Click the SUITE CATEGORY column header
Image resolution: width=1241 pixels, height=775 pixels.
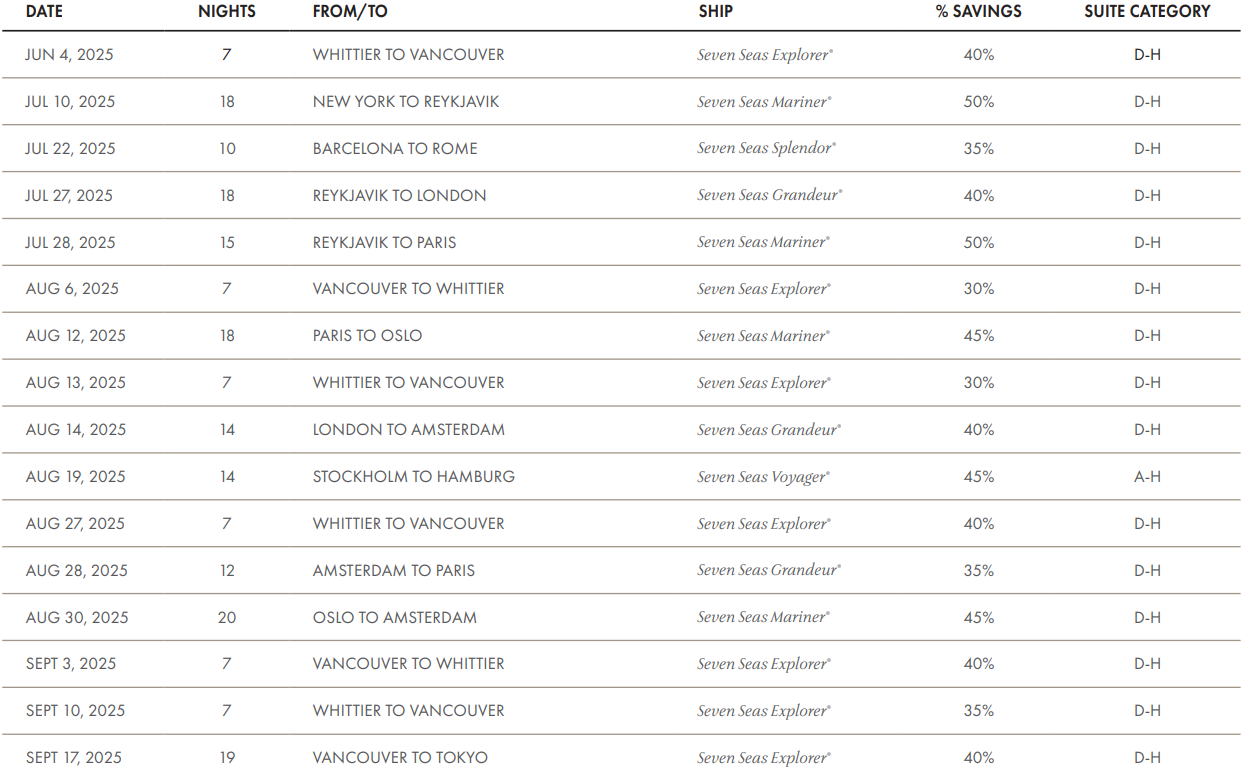click(x=1147, y=12)
